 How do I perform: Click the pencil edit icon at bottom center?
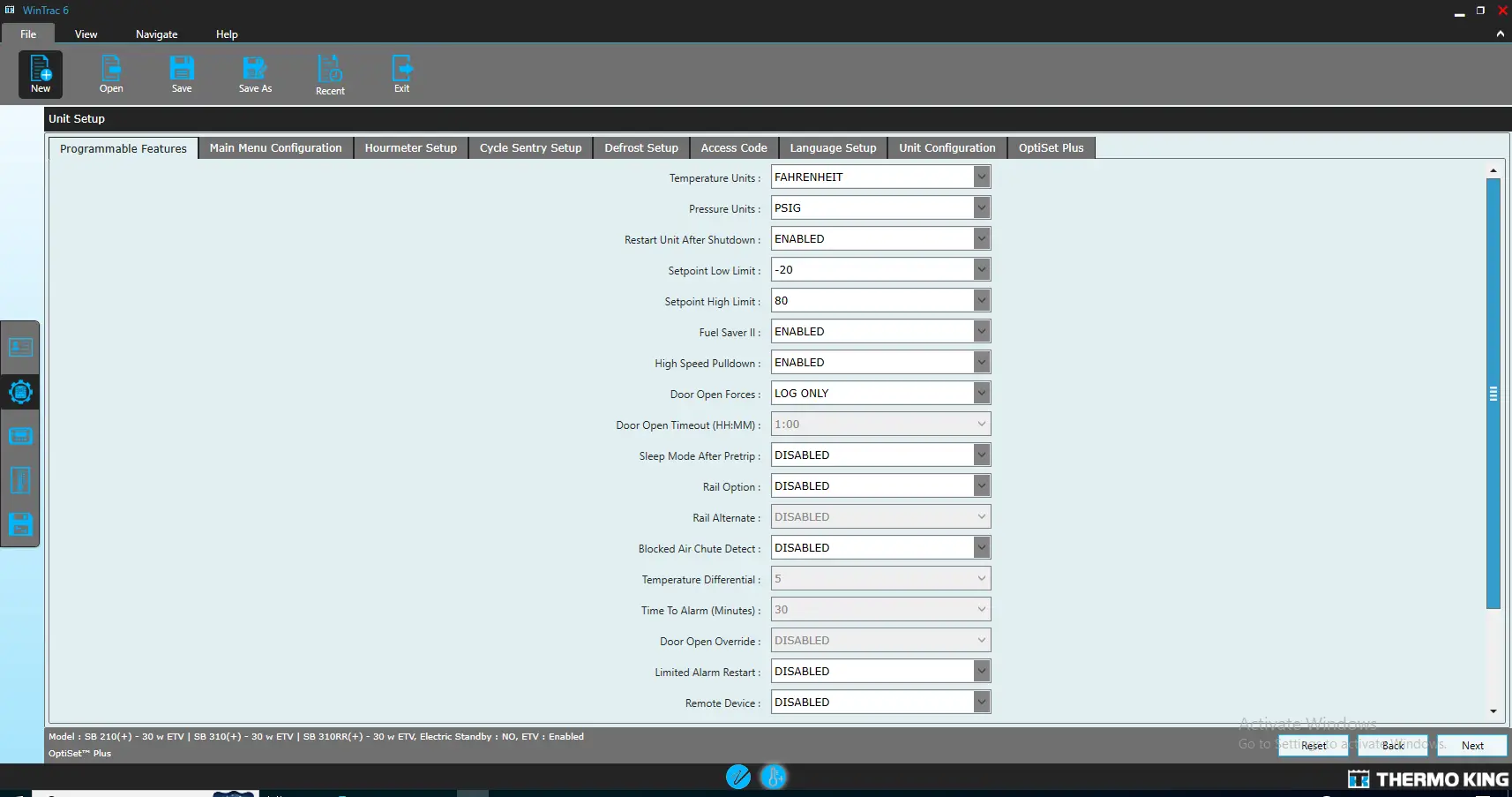pos(738,777)
